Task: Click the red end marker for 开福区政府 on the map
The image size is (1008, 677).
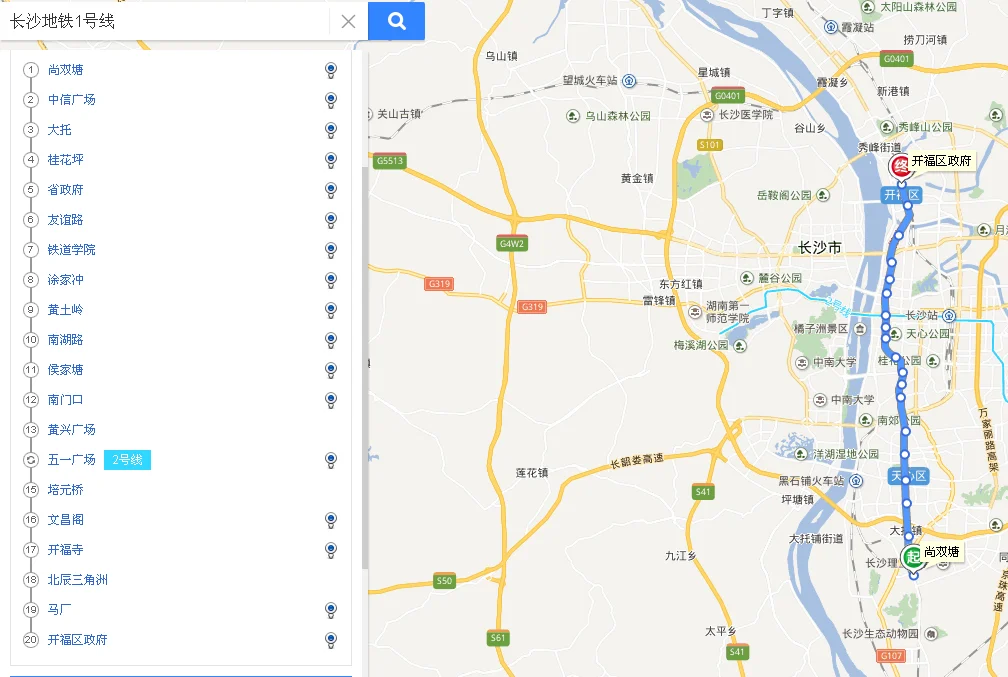Action: 901,167
